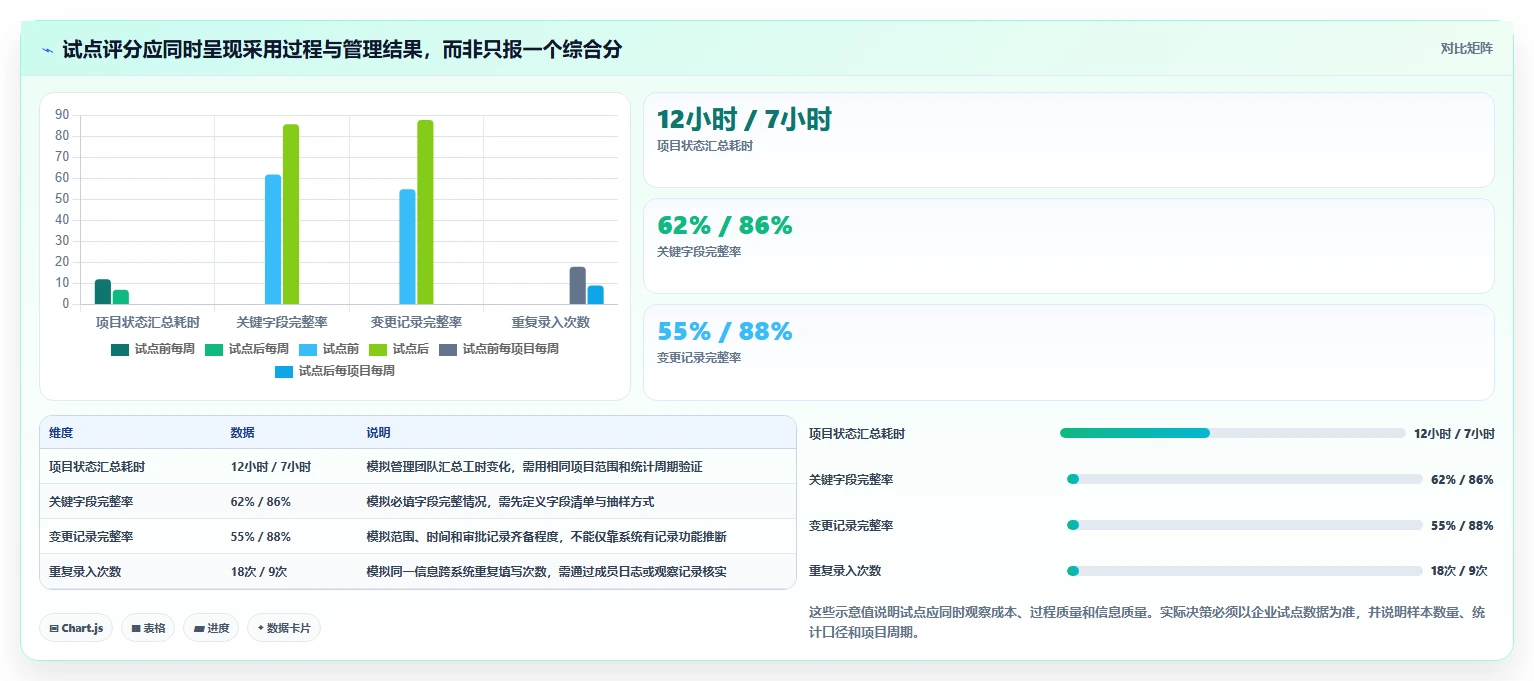This screenshot has width=1534, height=681.
Task: Click the dark teal swatch for 试点前每周
Action: coord(120,349)
